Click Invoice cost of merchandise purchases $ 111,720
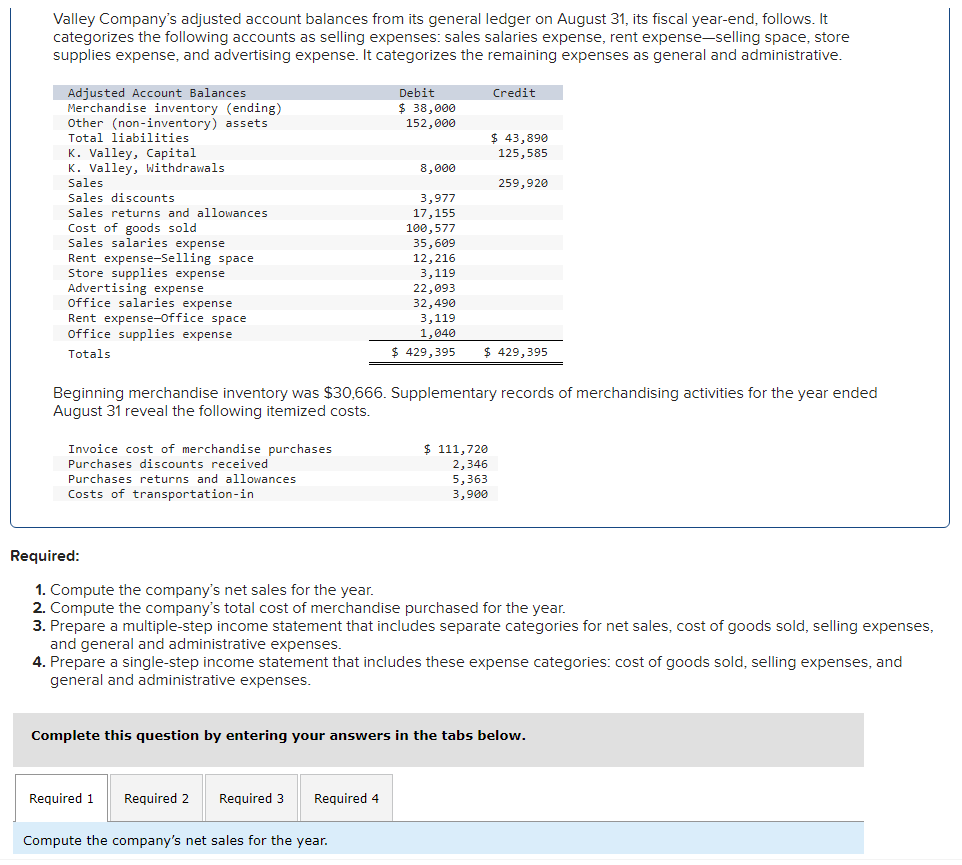This screenshot has width=962, height=865. point(455,449)
